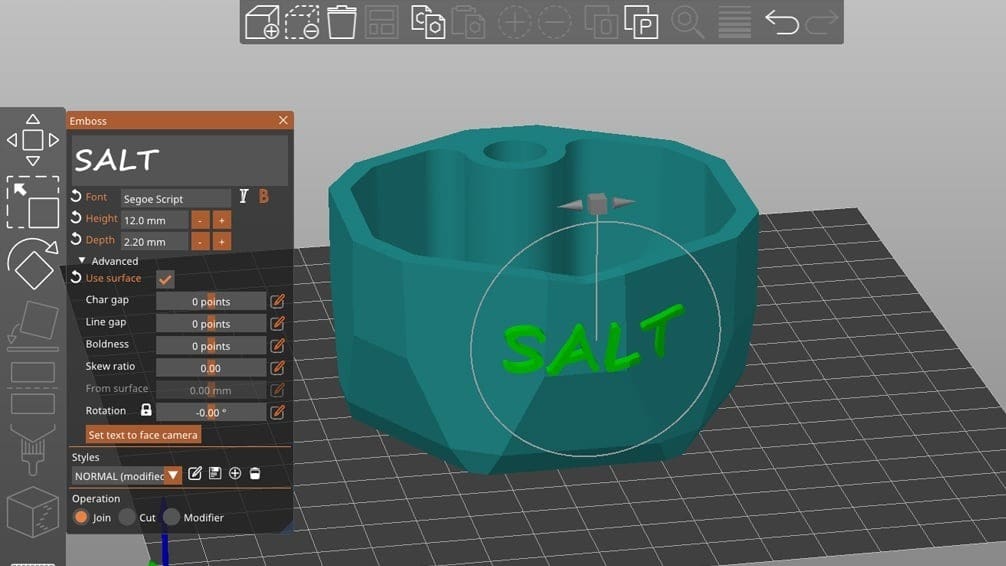Click the SALT text input box

179,160
